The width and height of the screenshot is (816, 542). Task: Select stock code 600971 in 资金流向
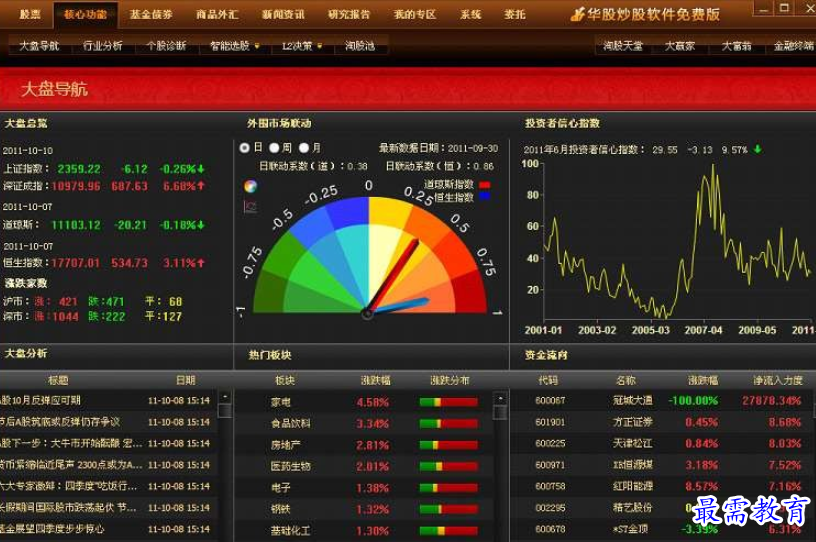[x=550, y=464]
